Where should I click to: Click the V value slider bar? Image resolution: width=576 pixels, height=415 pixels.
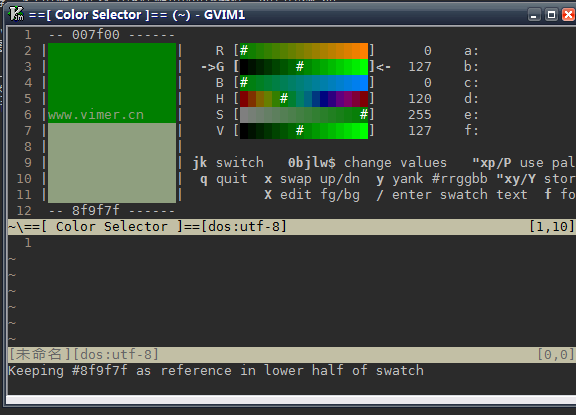[x=304, y=130]
